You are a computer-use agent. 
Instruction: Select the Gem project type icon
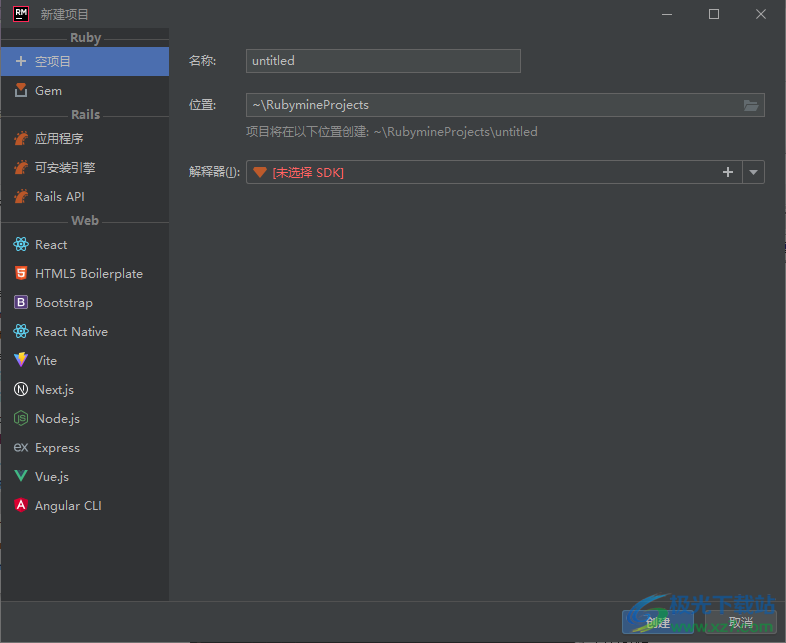click(x=21, y=91)
